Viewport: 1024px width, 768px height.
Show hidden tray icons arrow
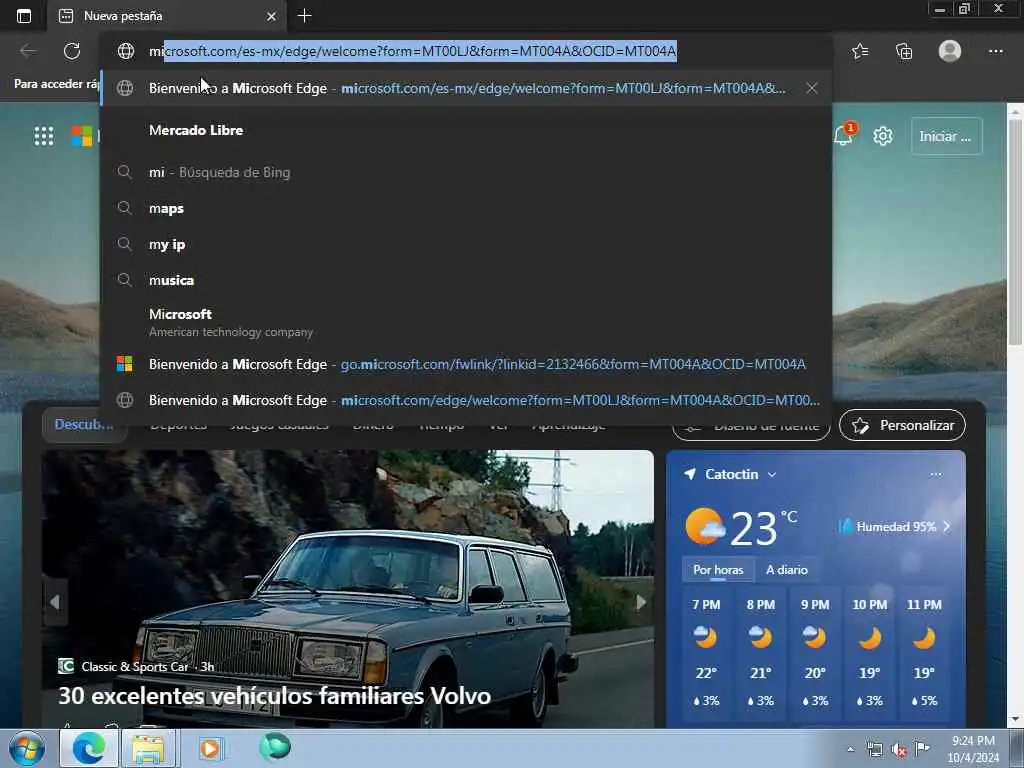(850, 749)
